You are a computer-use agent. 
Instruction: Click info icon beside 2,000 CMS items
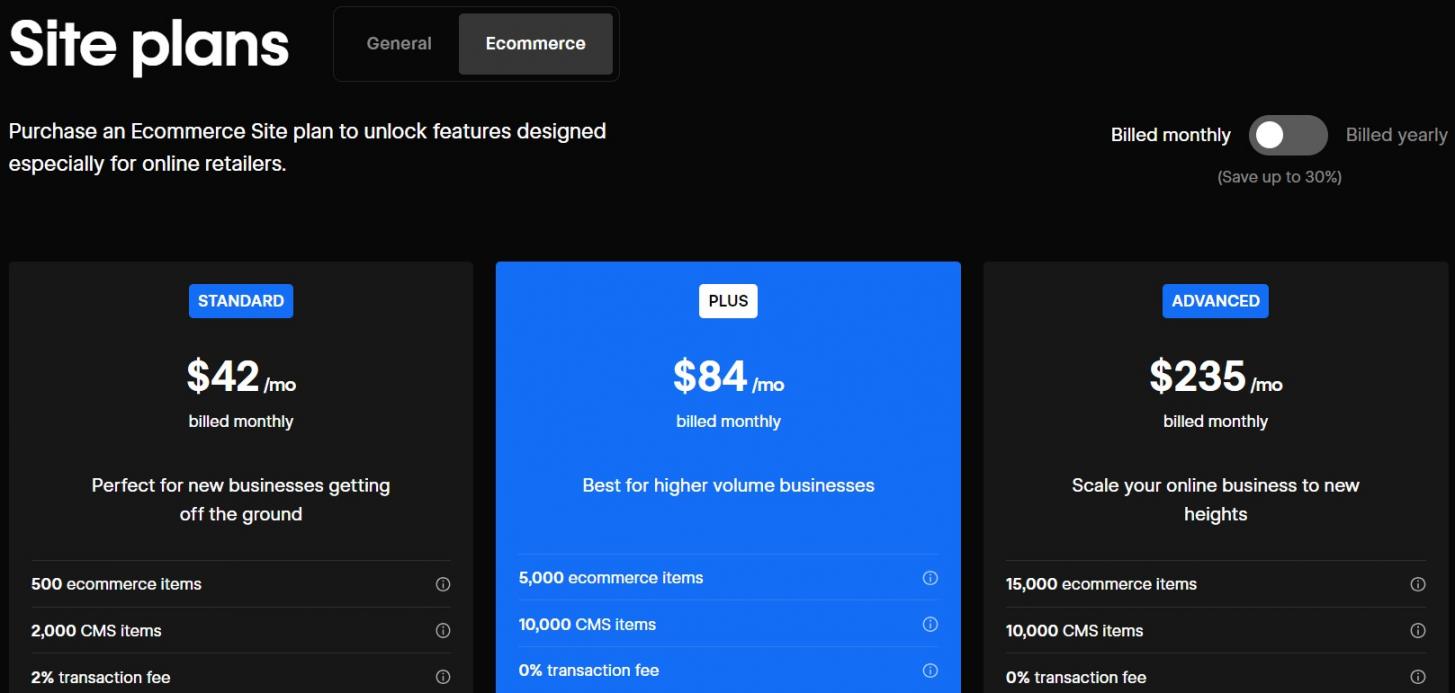click(443, 631)
